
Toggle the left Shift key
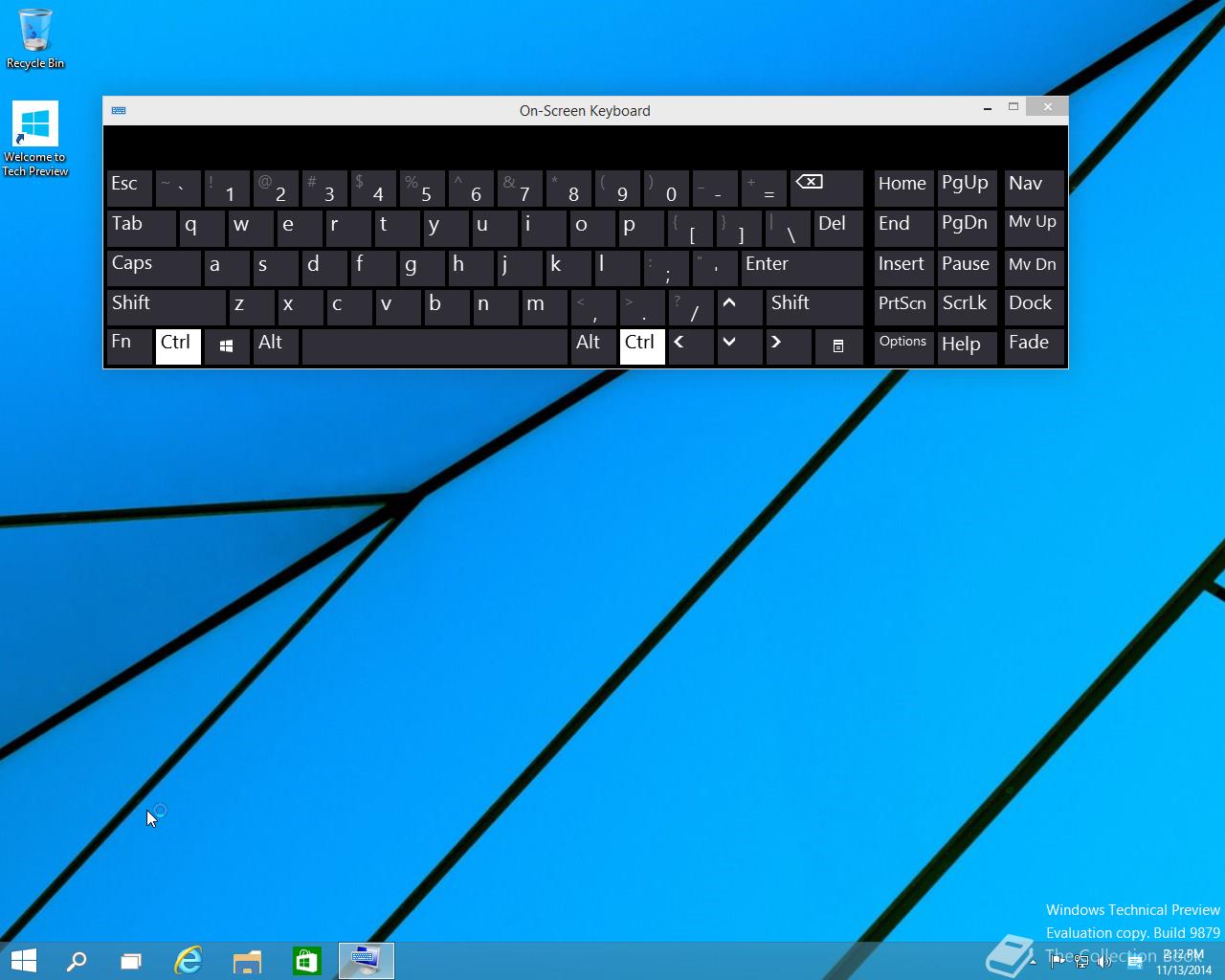(x=166, y=307)
